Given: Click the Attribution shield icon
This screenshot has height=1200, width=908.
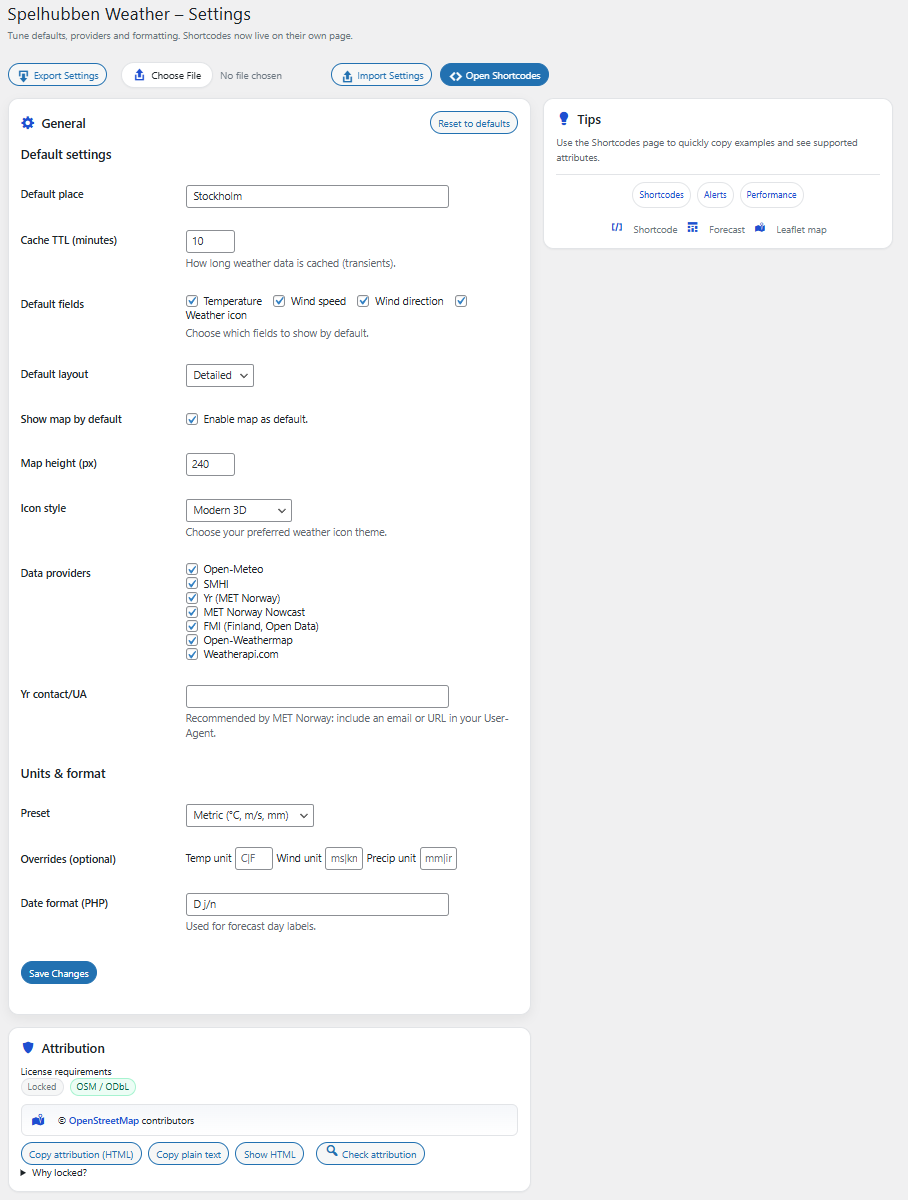Looking at the screenshot, I should (28, 1048).
